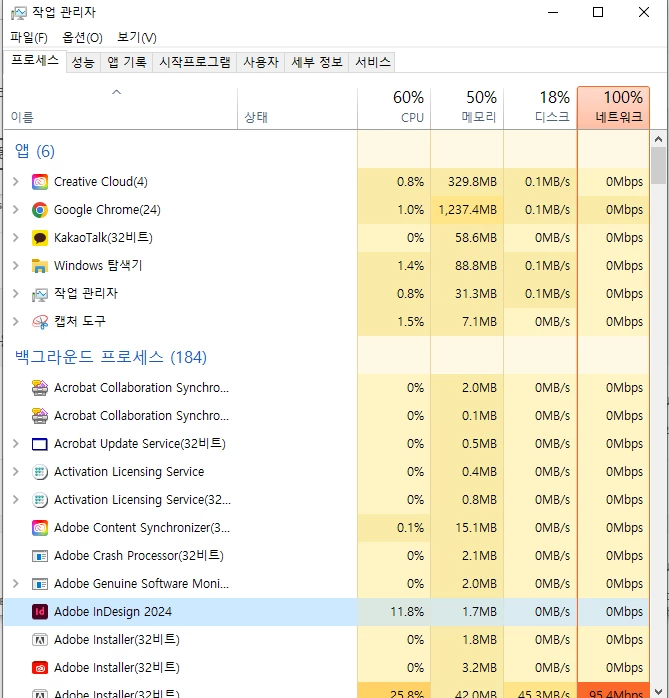Viewport: 669px width, 698px height.
Task: Click the Acrobat Update Service icon
Action: pos(40,444)
